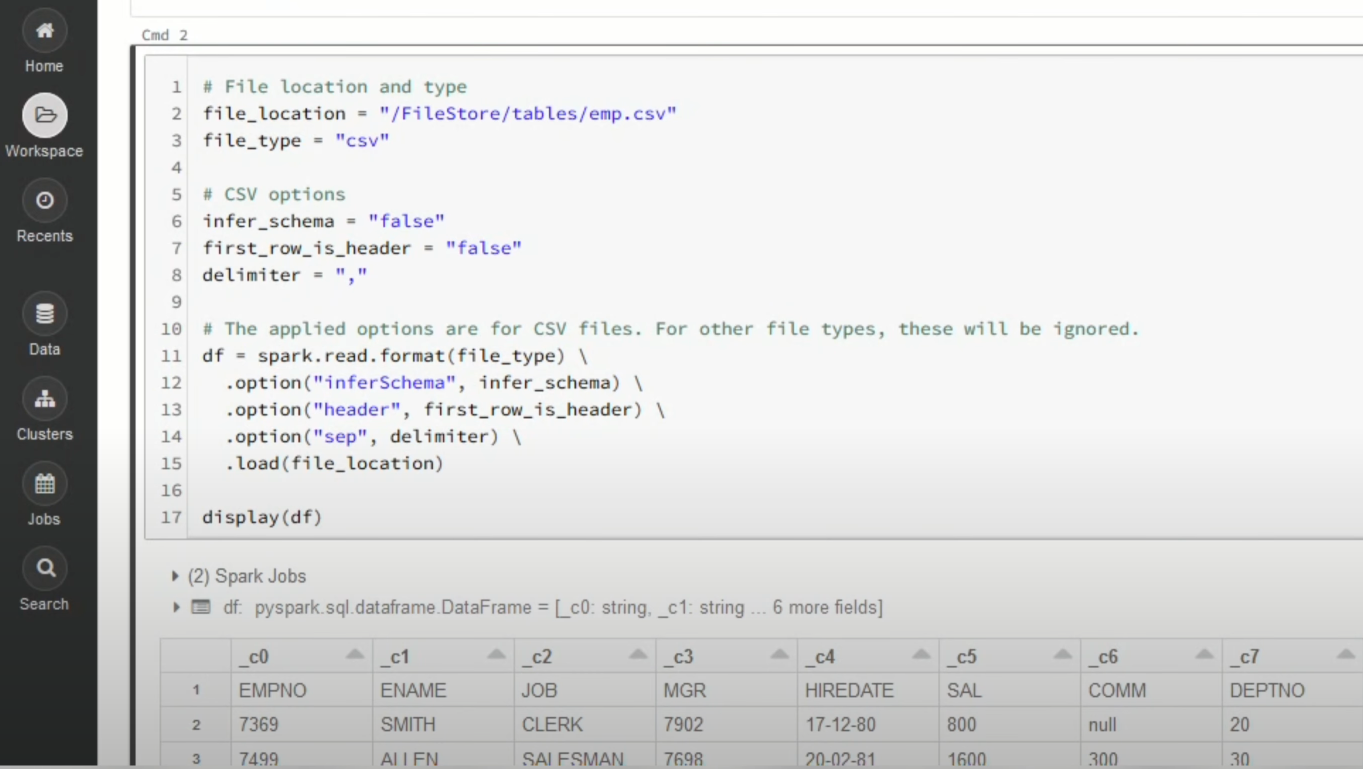Click the display(df) line
1363x769 pixels.
click(x=262, y=517)
